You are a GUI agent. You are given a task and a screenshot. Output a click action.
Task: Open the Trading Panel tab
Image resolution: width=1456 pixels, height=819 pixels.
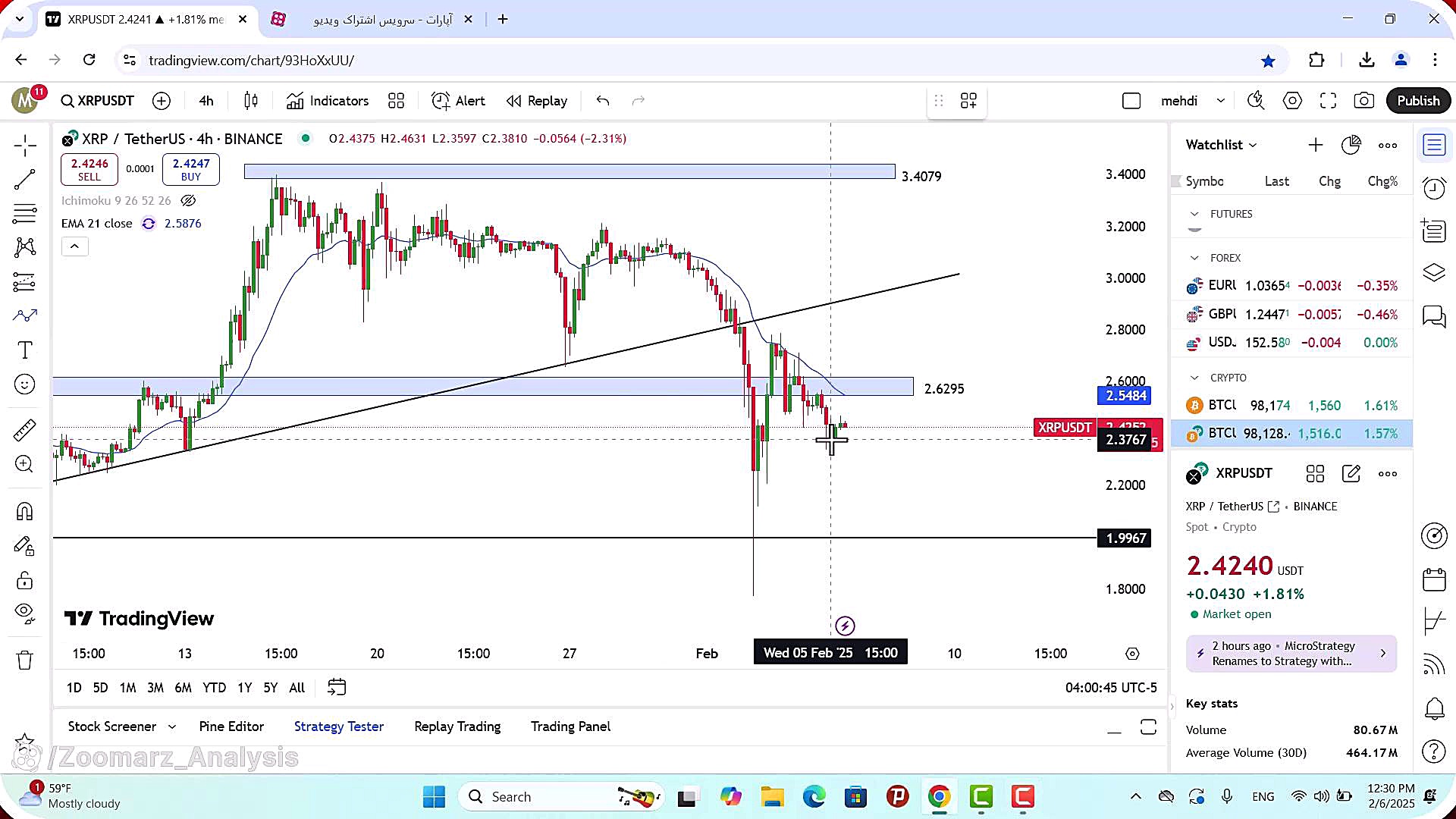pos(570,726)
